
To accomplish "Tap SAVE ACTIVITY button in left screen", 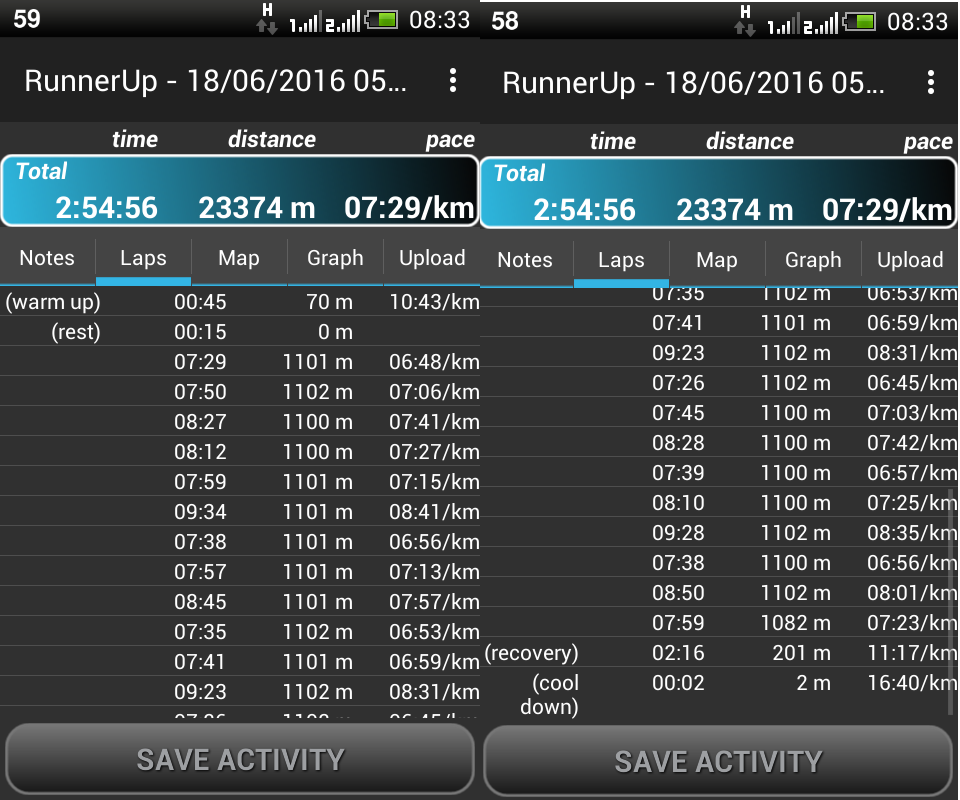I will tap(240, 760).
